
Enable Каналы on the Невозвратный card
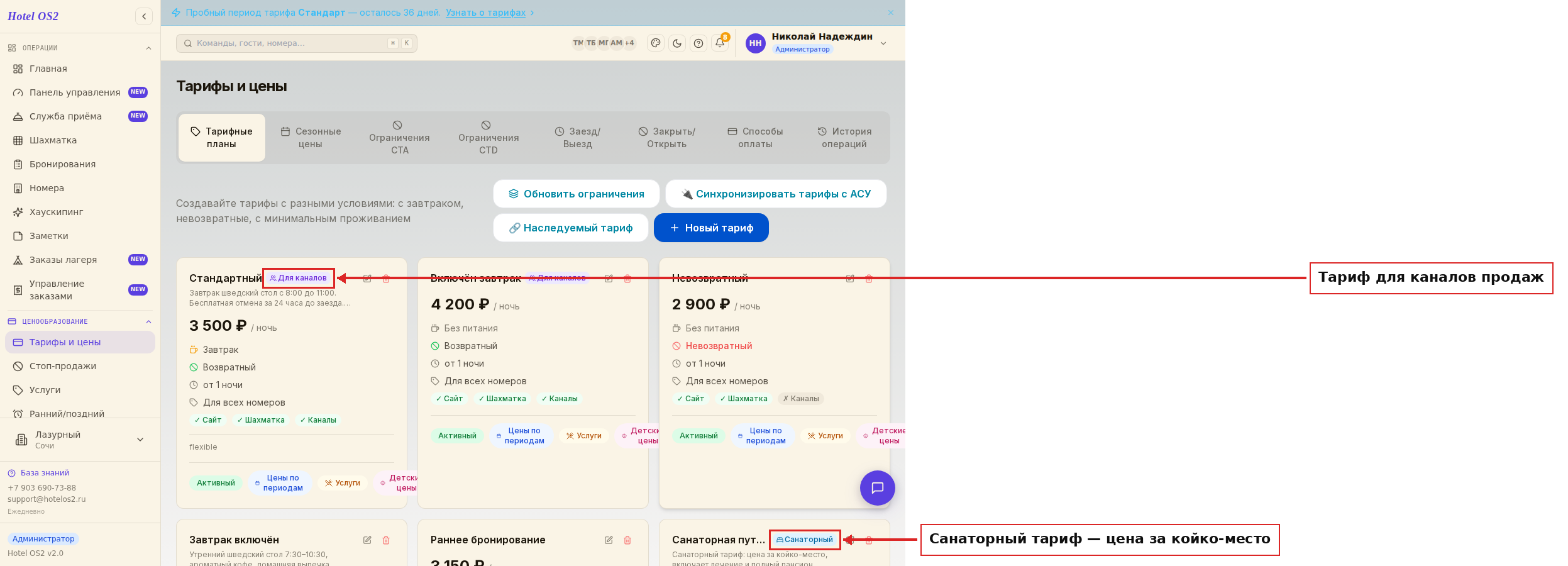click(x=801, y=399)
